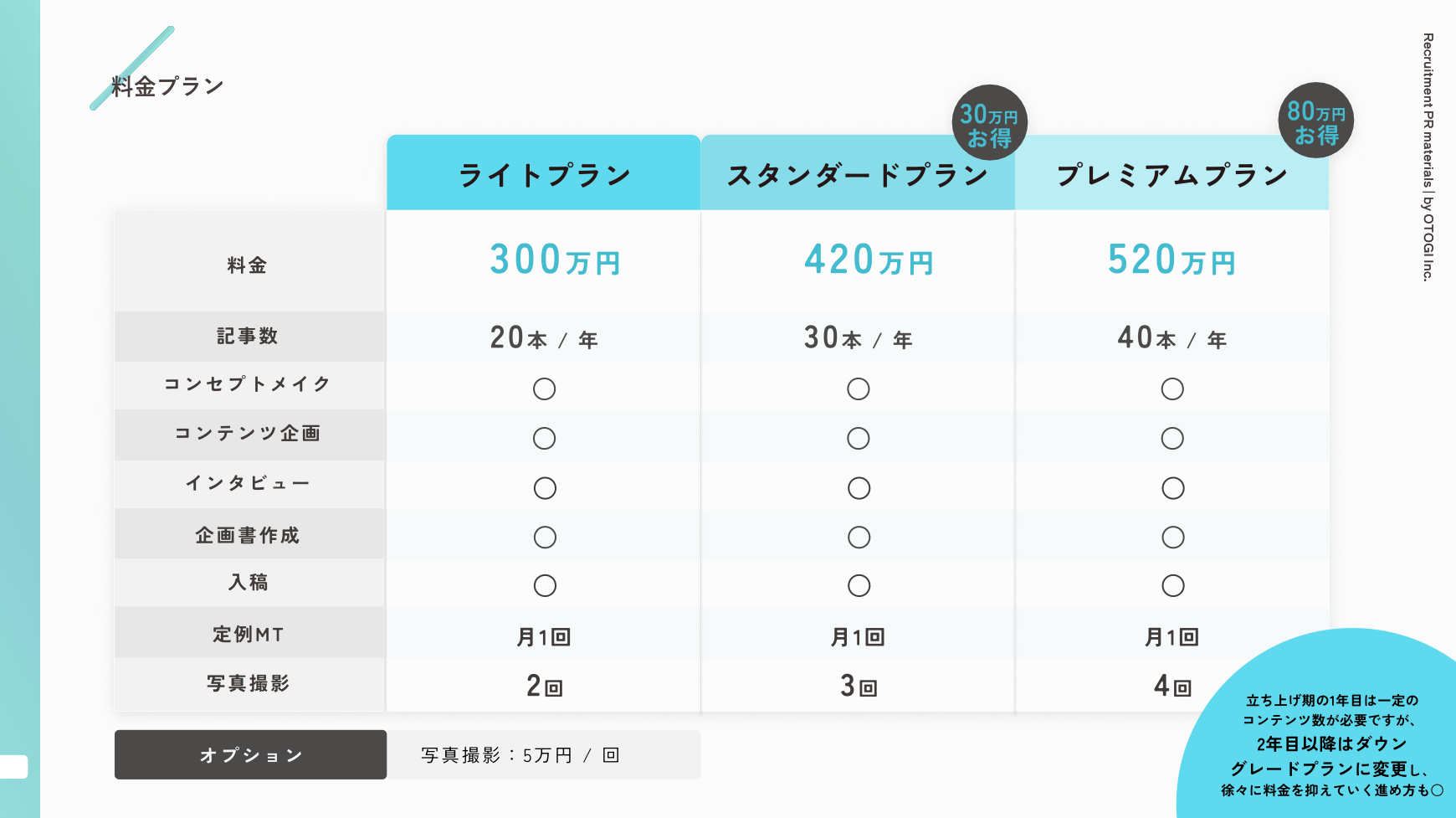Screen dimensions: 1456x818
Task: Click the オプション dark button
Action: 250,755
